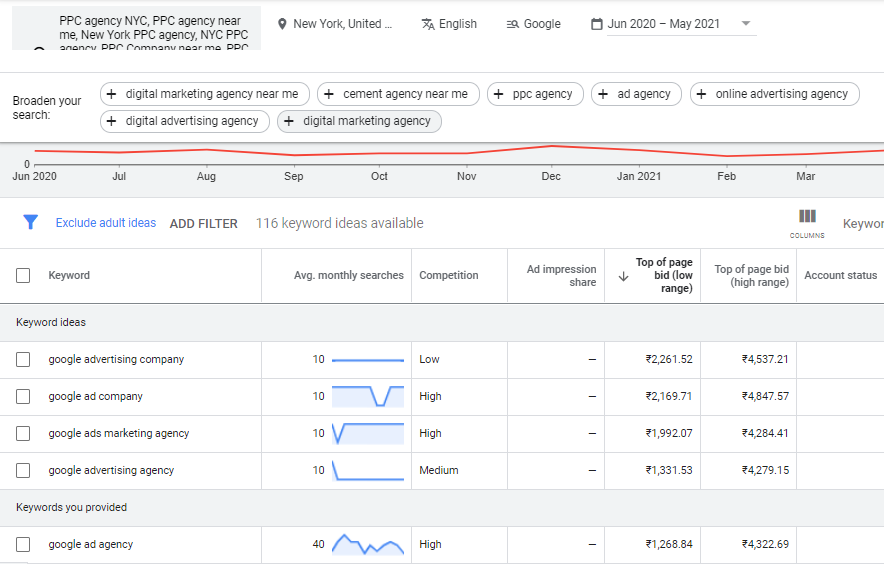The image size is (884, 564).
Task: Sort by the Competition column header
Action: click(448, 276)
